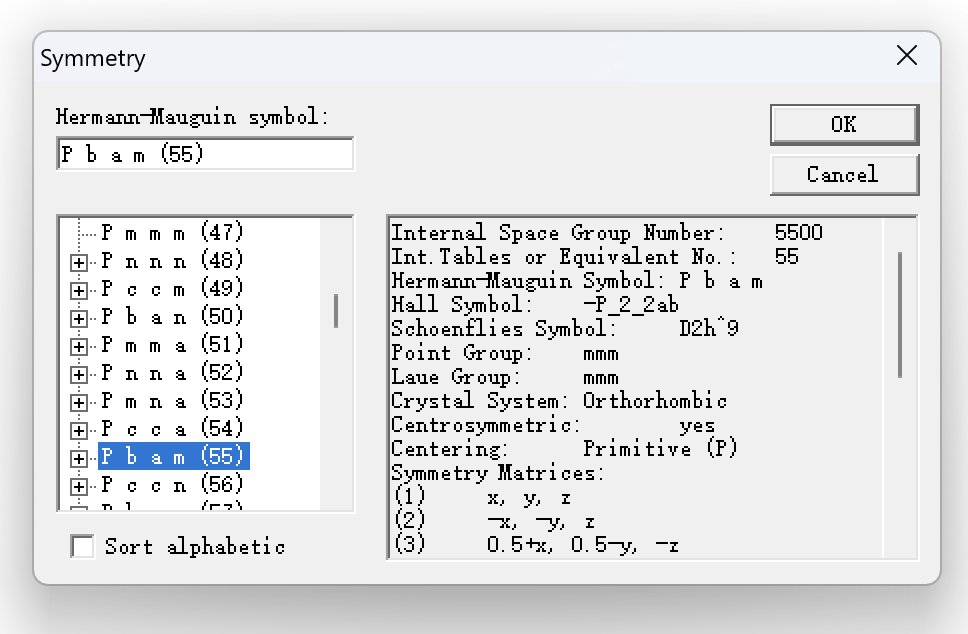Close the Symmetry window
This screenshot has width=968, height=634.
click(906, 56)
